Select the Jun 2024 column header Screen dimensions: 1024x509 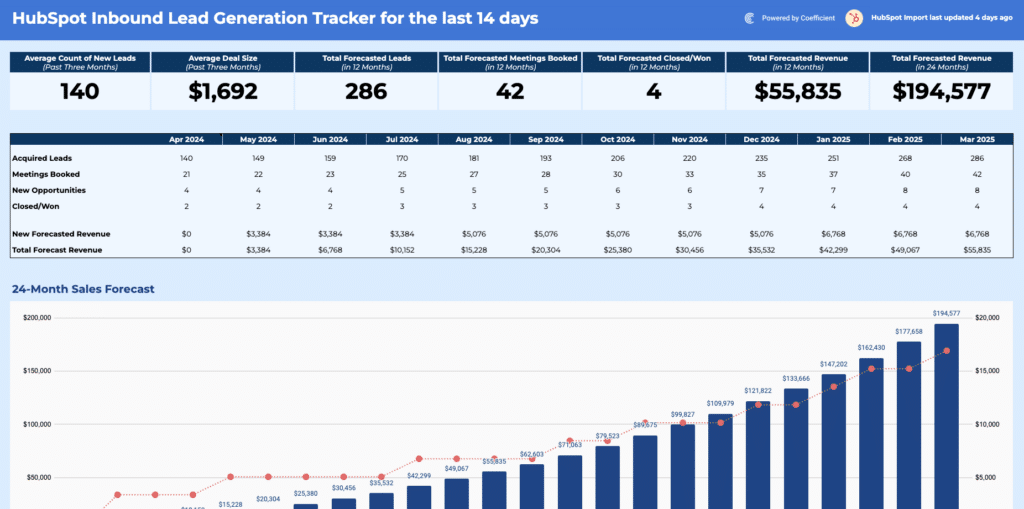point(330,139)
